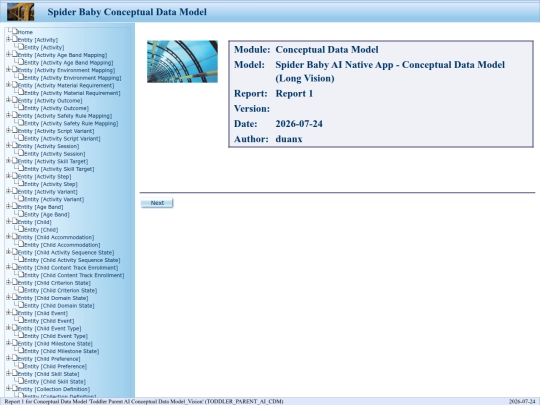Expand Entity [Activity Age Band Mapping] parent node
The image size is (540, 405).
click(9, 54)
